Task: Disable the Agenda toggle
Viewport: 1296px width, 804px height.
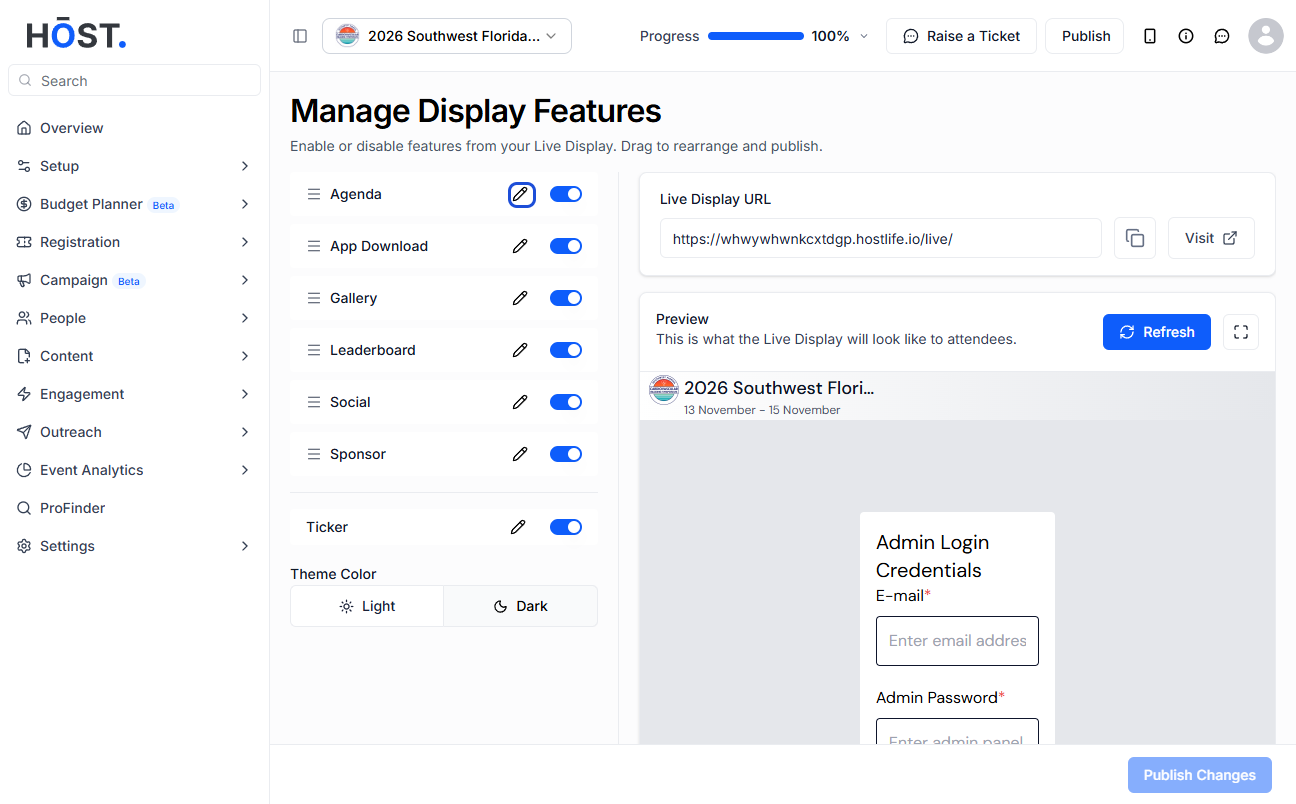Action: pos(566,194)
